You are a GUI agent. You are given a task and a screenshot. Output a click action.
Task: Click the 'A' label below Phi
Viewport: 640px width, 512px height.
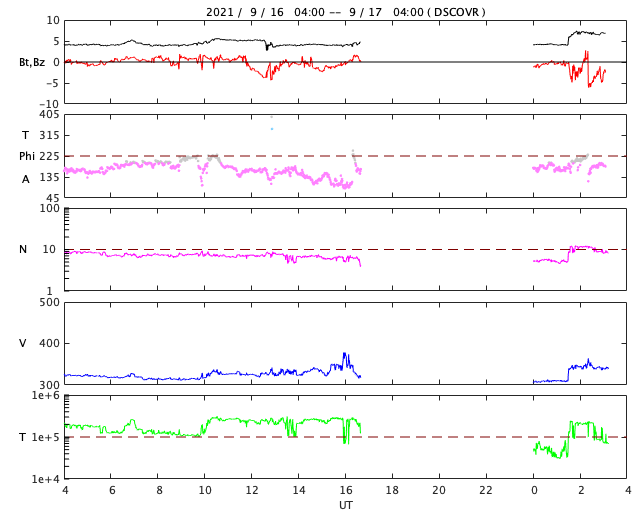point(25,179)
